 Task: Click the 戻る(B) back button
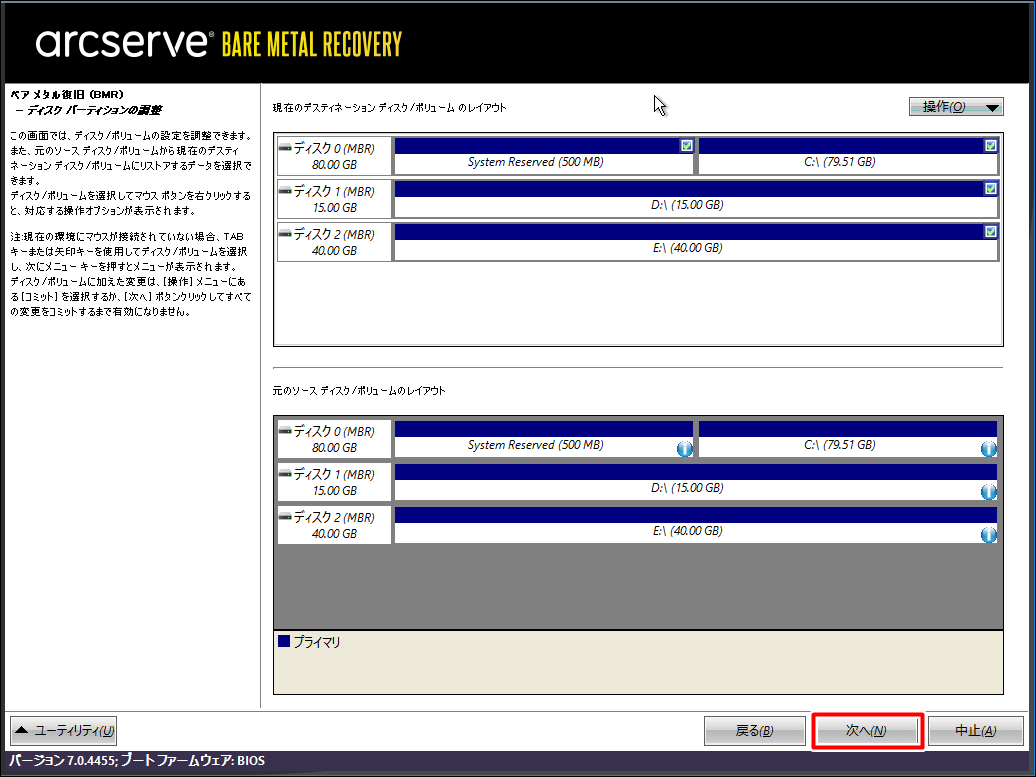(x=755, y=731)
